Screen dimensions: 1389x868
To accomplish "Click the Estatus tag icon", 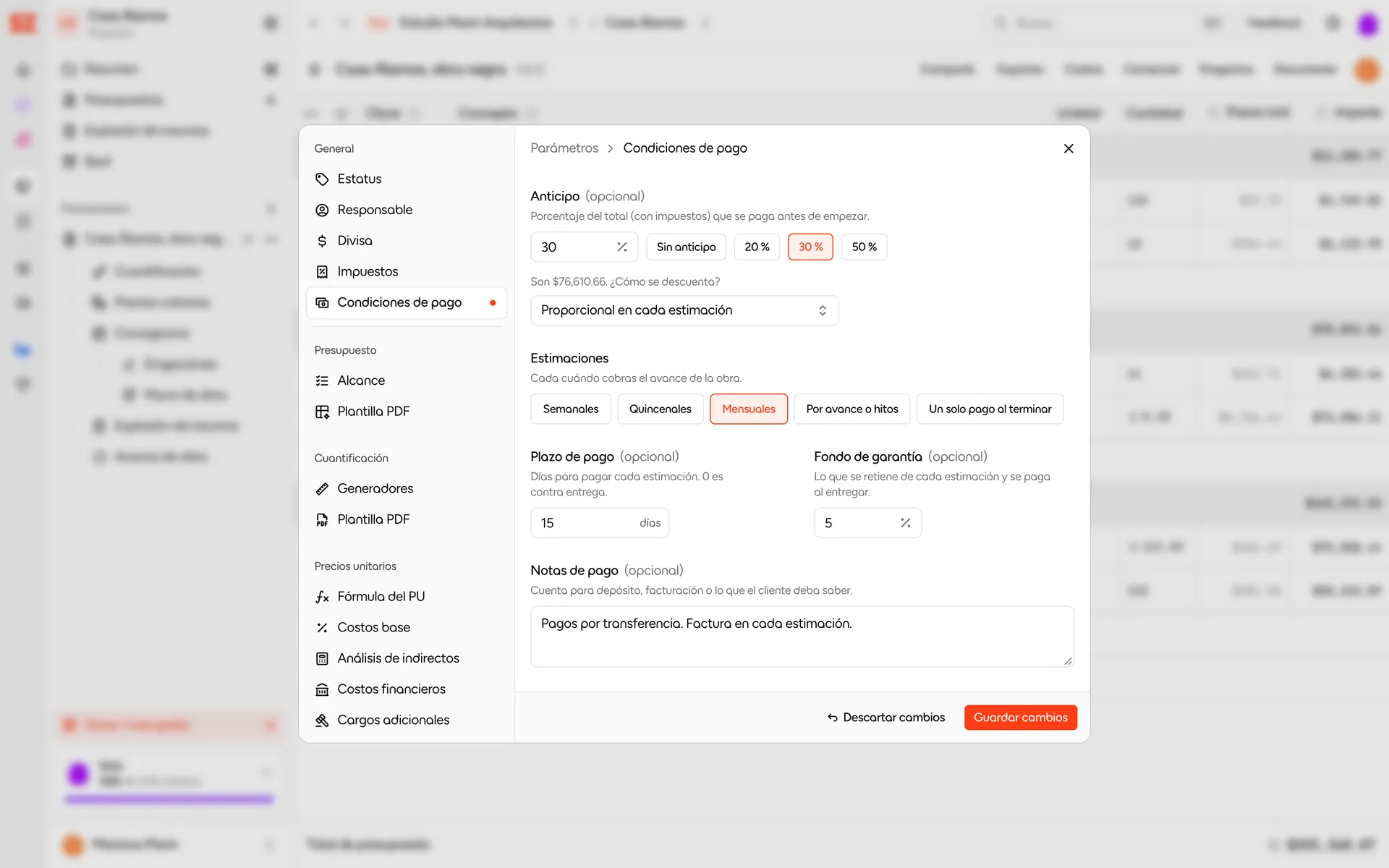I will pos(322,179).
